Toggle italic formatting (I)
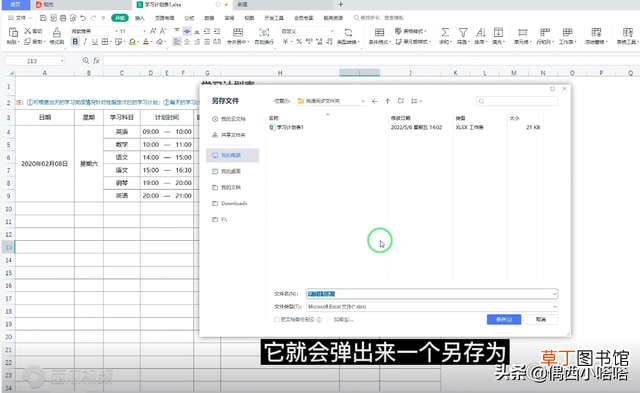 (85, 42)
